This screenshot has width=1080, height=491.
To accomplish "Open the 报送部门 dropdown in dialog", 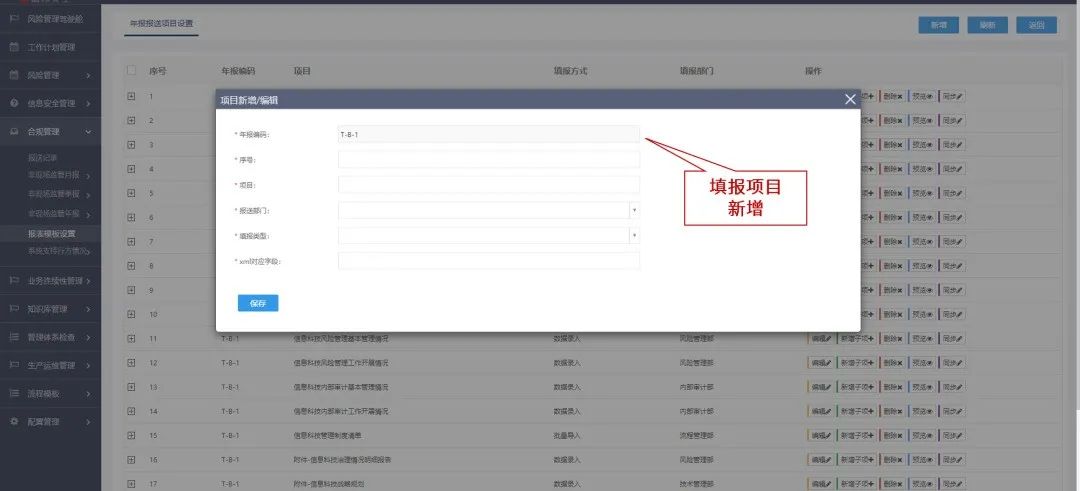I will pyautogui.click(x=489, y=211).
